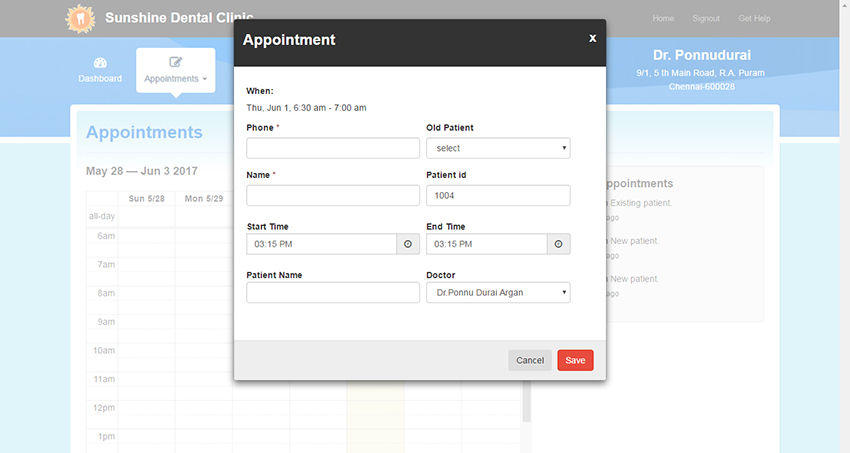Save the appointment
Viewport: 850px width, 453px height.
(x=575, y=360)
